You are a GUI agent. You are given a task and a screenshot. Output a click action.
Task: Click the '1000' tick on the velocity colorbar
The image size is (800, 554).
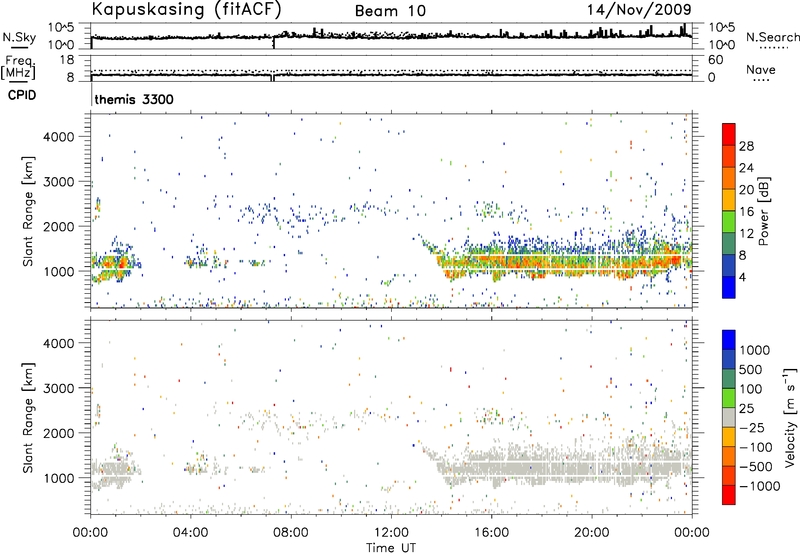755,350
